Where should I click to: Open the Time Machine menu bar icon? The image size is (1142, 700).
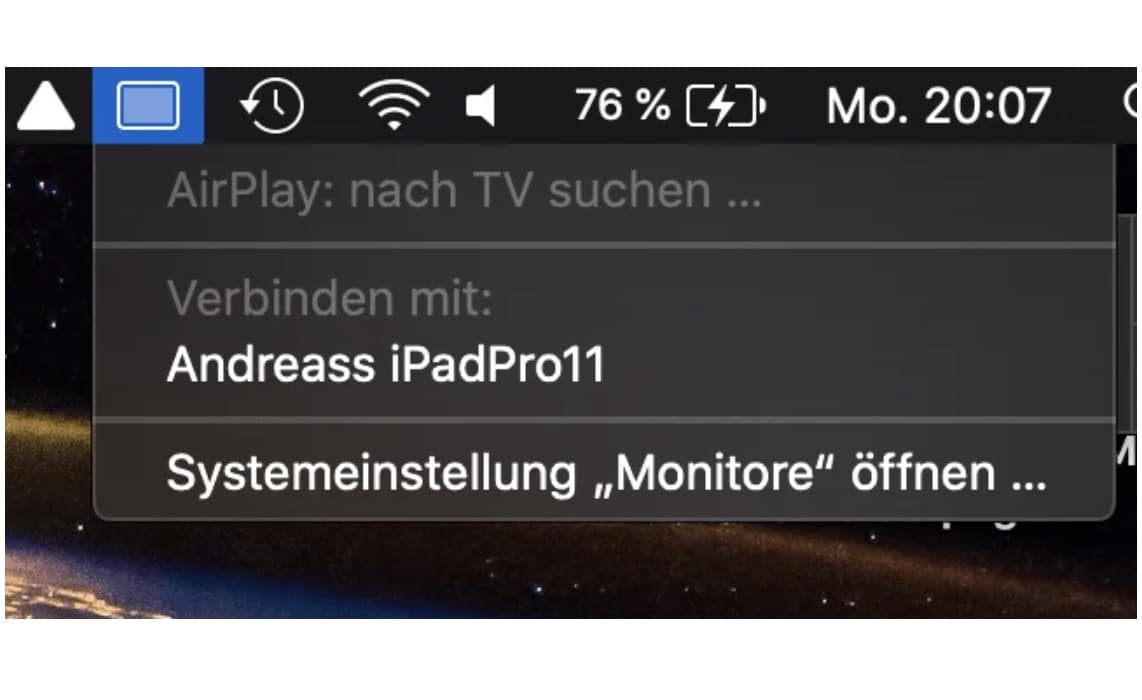pos(271,106)
